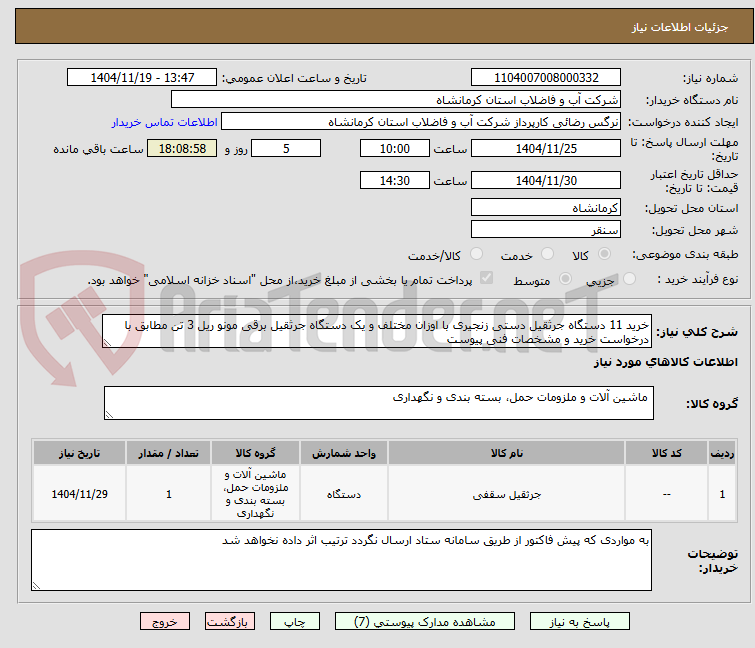Viewport: 755px width, 648px height.
Task: Click the need date cell 1404/11/29
Action: click(x=79, y=494)
